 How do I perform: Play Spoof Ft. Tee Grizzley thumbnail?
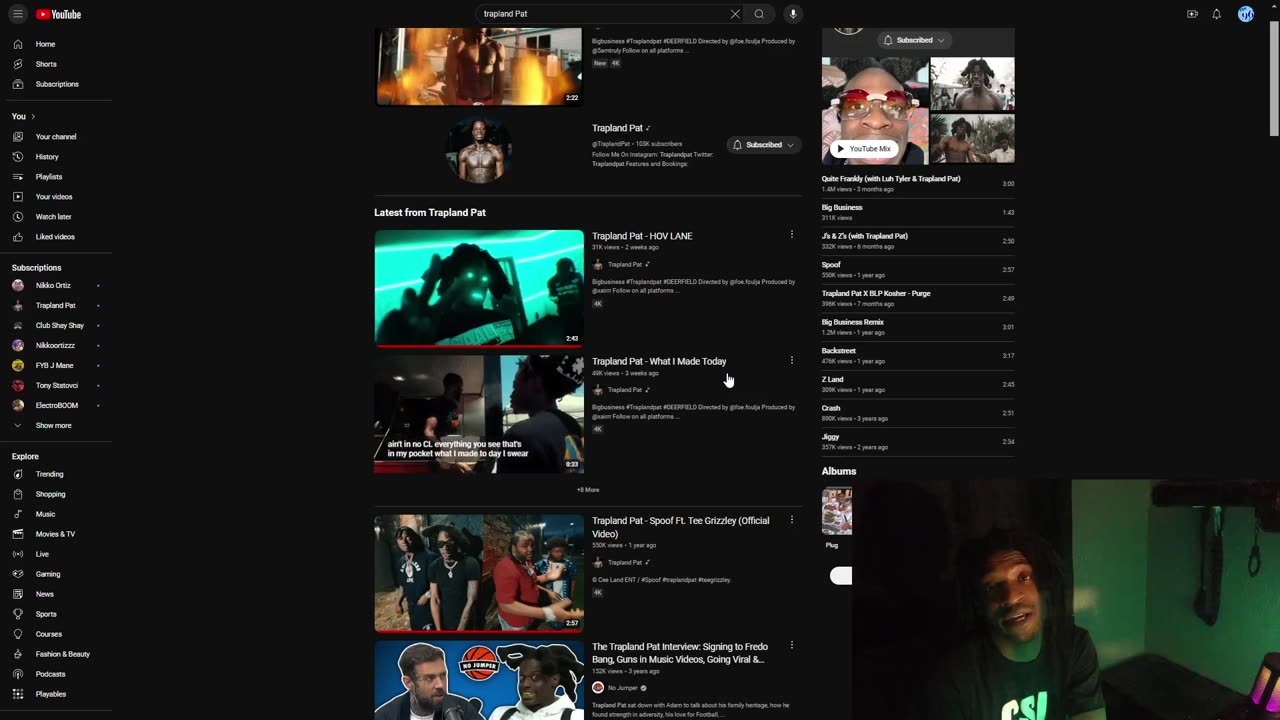pyautogui.click(x=479, y=573)
